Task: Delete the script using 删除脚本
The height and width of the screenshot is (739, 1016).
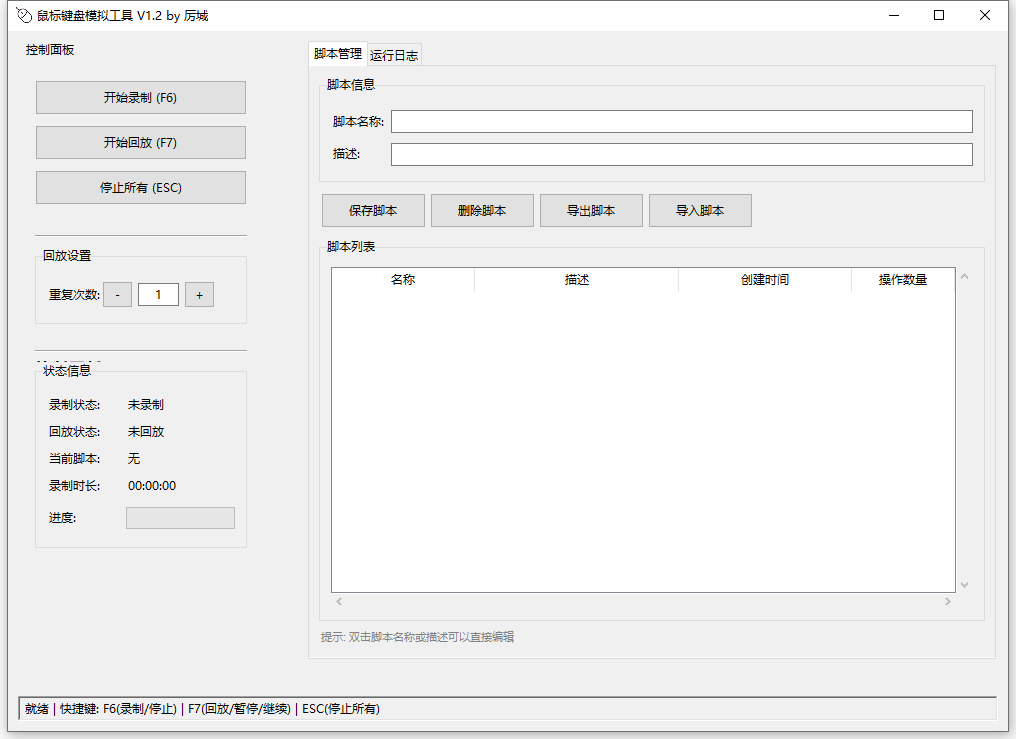Action: [x=482, y=210]
